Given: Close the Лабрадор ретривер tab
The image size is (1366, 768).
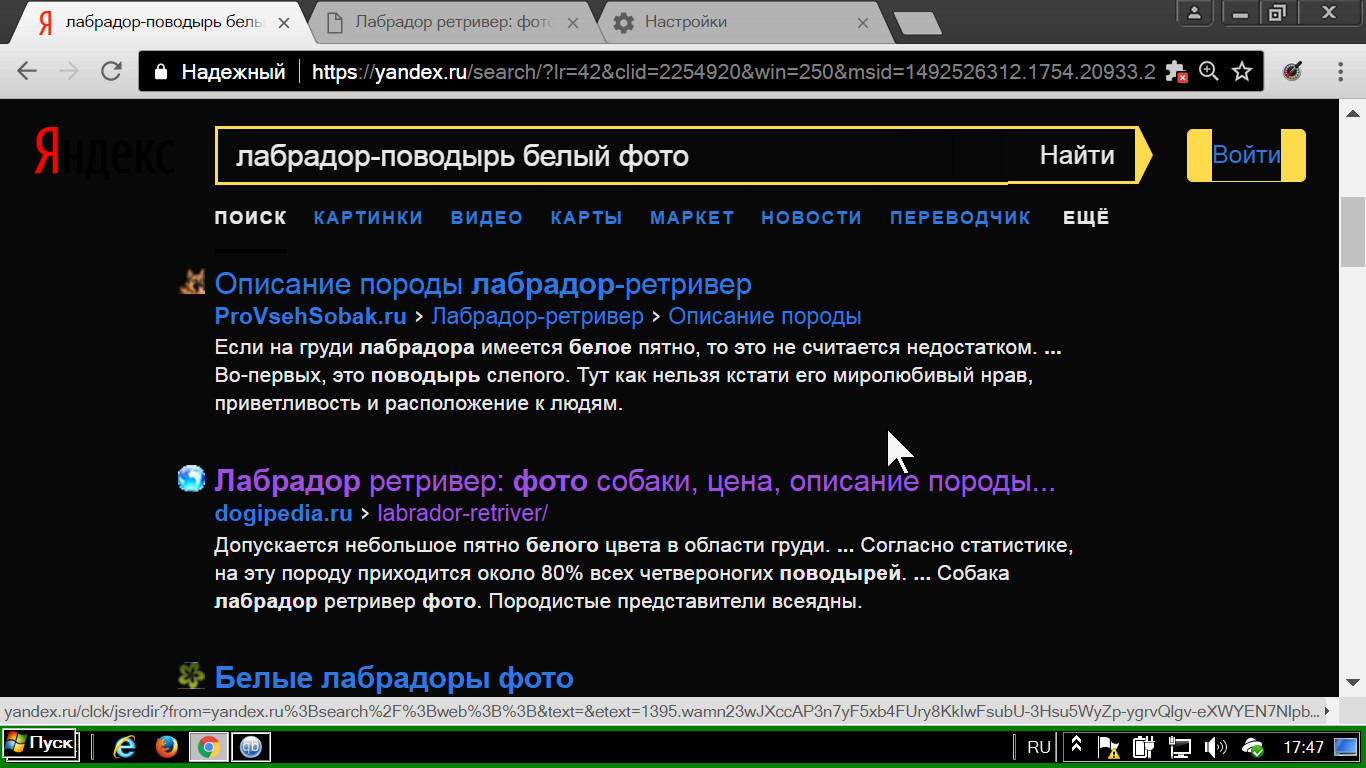Looking at the screenshot, I should point(573,22).
